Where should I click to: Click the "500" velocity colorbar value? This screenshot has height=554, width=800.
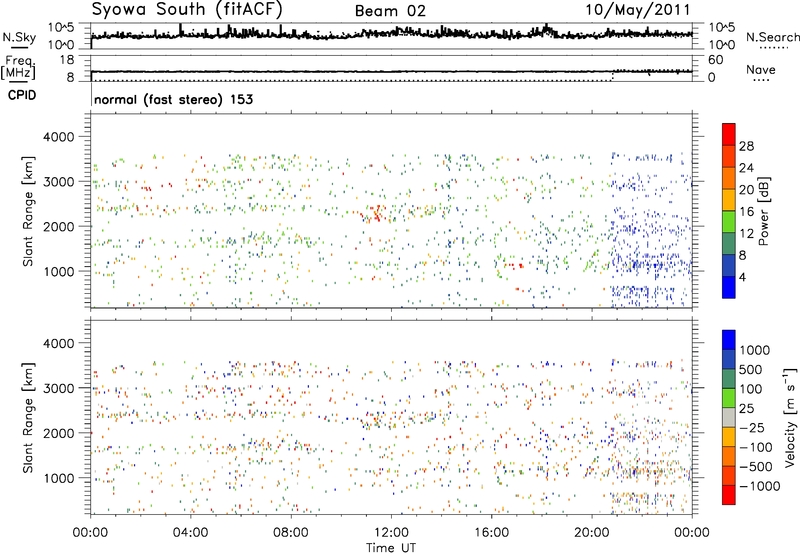751,370
